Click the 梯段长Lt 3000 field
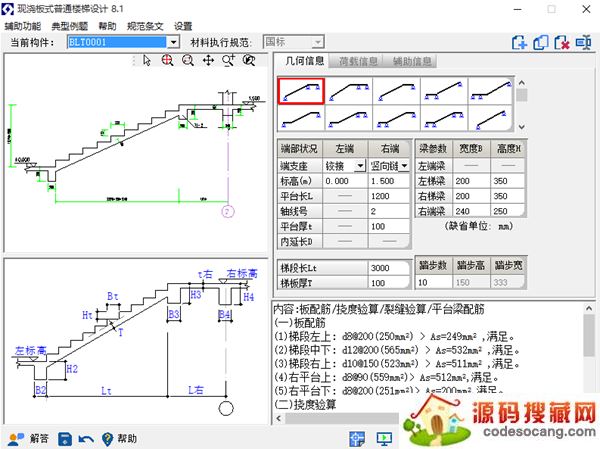This screenshot has width=600, height=449. tap(389, 268)
